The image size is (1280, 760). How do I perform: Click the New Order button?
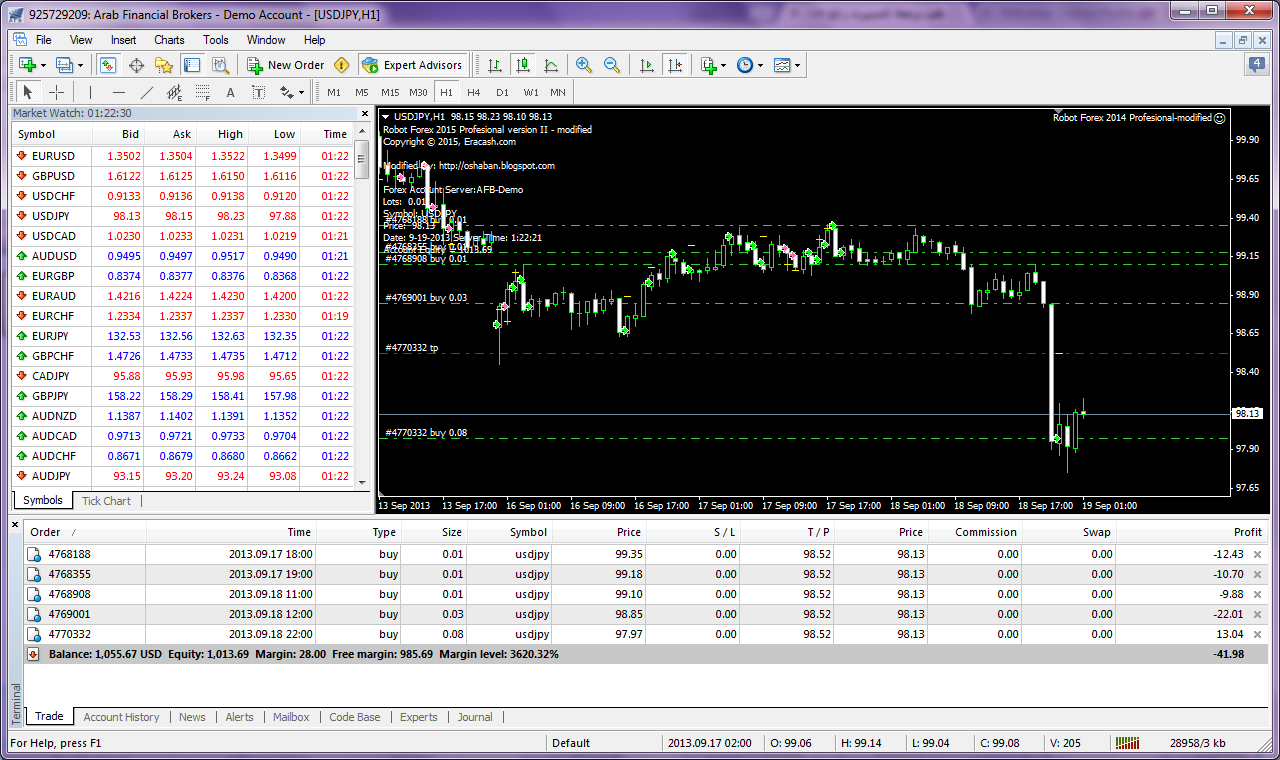[x=286, y=65]
